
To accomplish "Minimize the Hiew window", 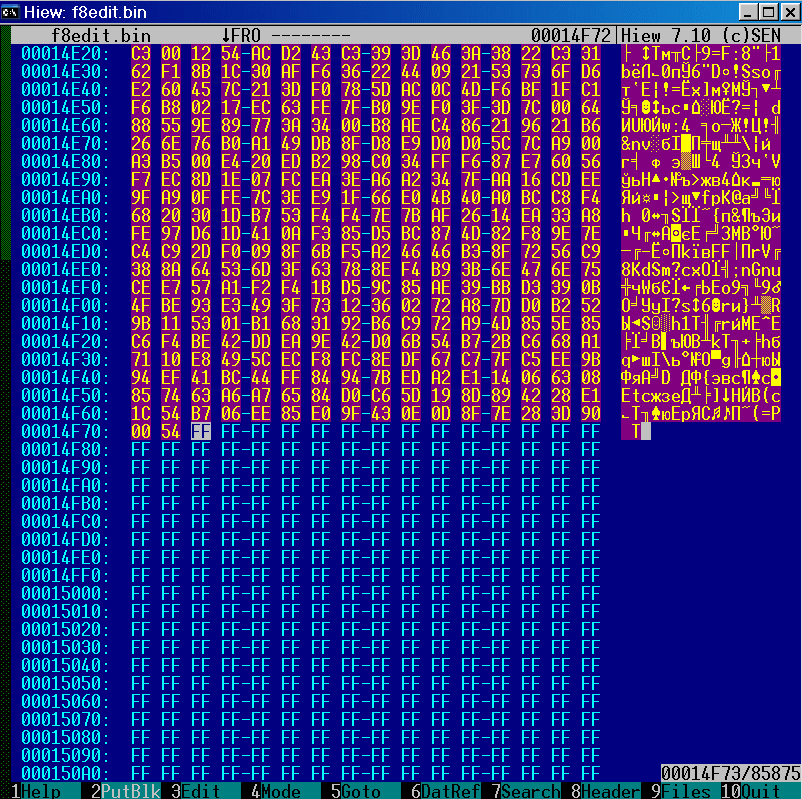I will (x=748, y=12).
